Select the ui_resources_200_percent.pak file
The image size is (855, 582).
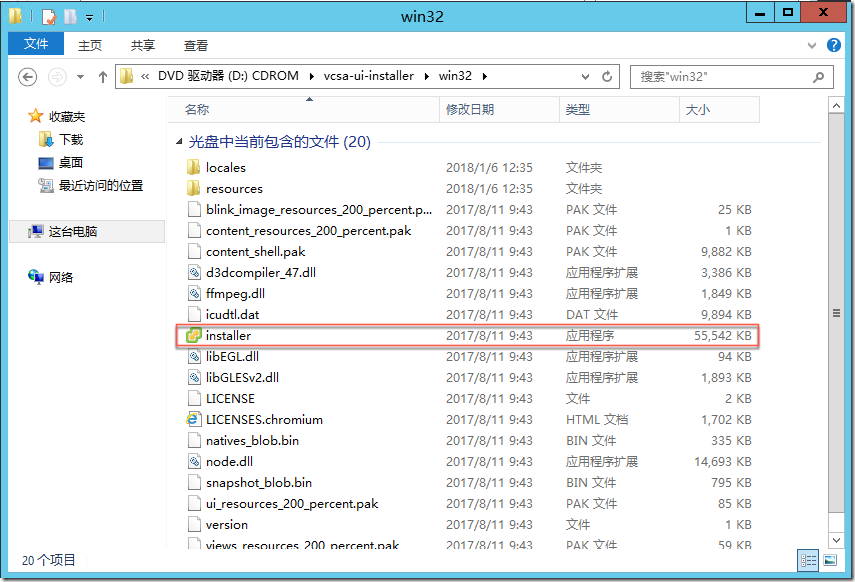point(292,503)
